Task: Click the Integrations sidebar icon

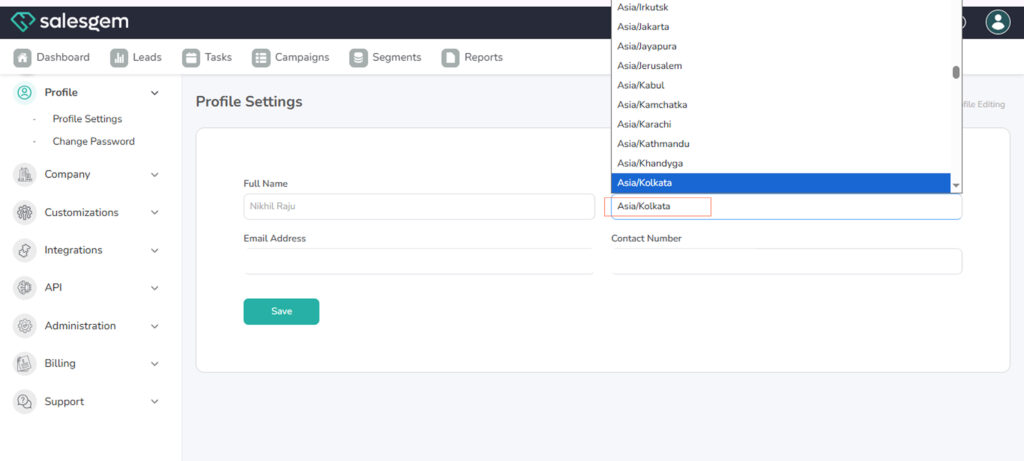Action: [25, 250]
